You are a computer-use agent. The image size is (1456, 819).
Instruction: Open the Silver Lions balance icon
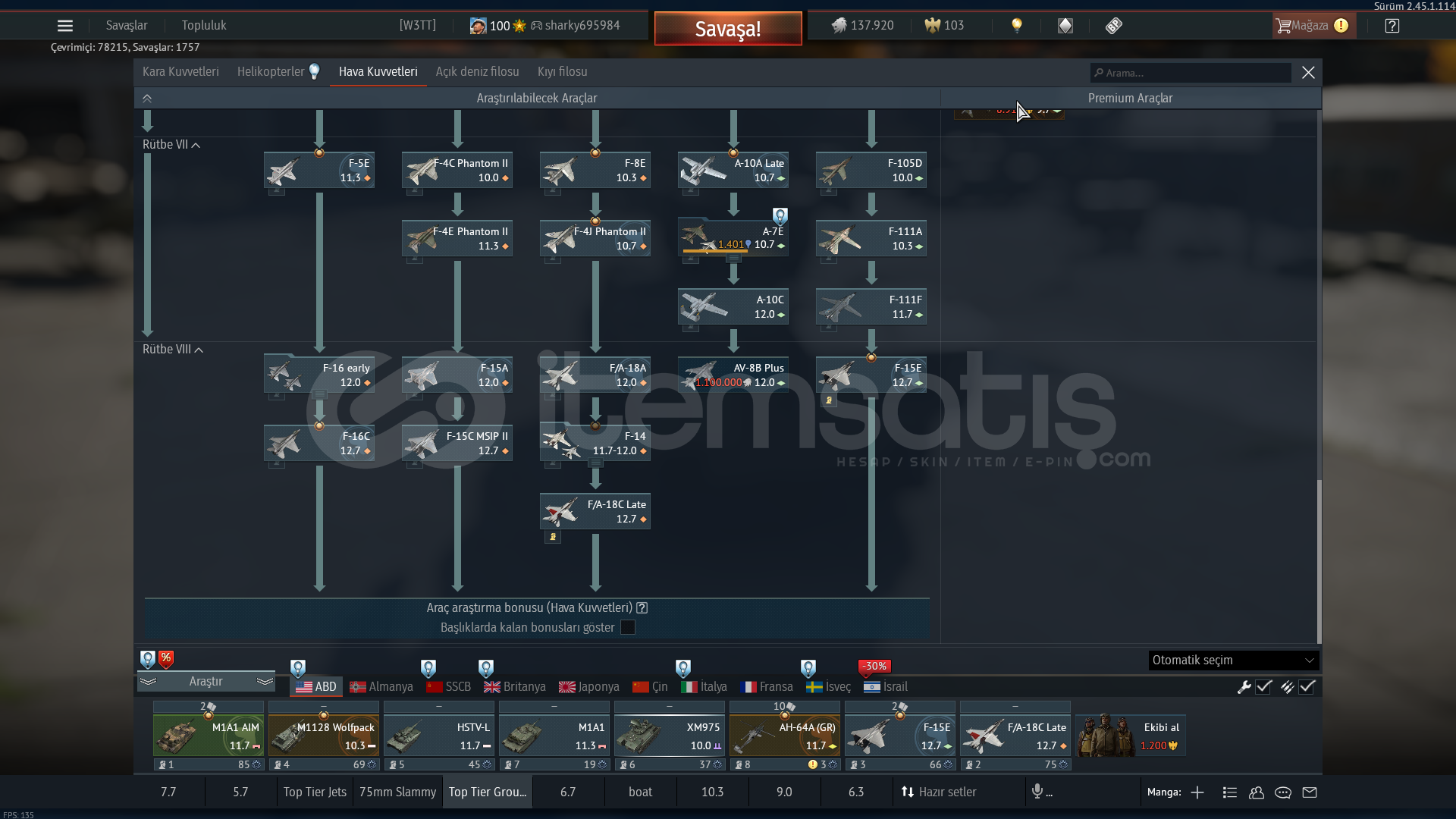[839, 26]
